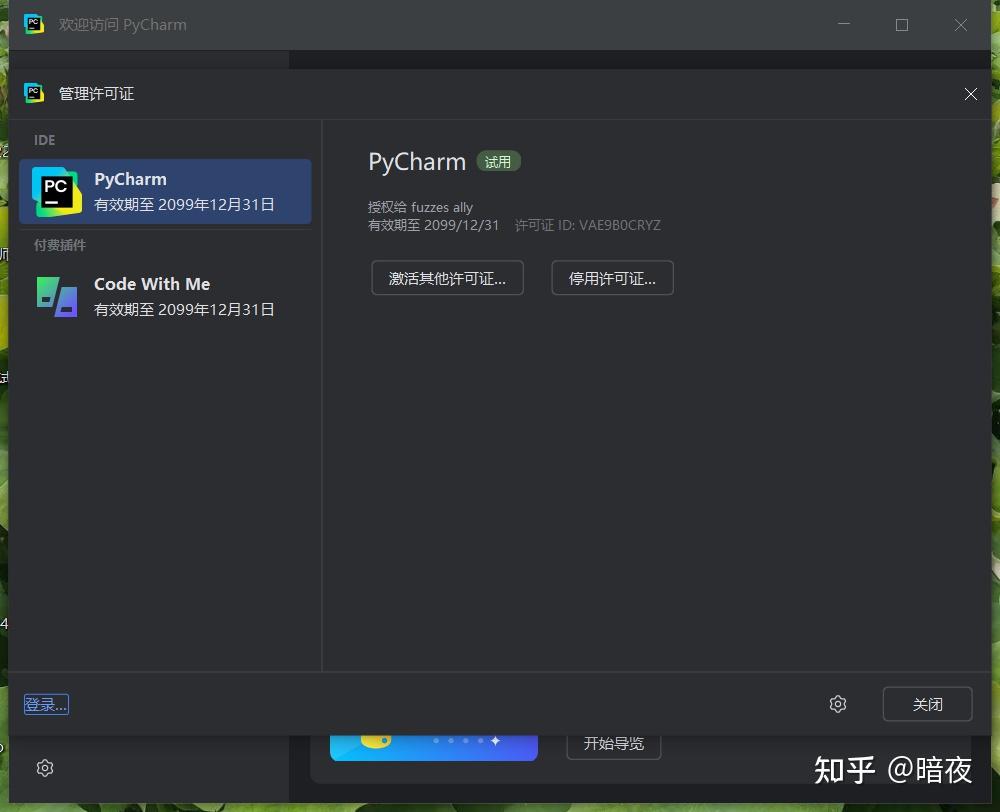Open settings via gear icon in dialog footer
1000x812 pixels.
[838, 704]
